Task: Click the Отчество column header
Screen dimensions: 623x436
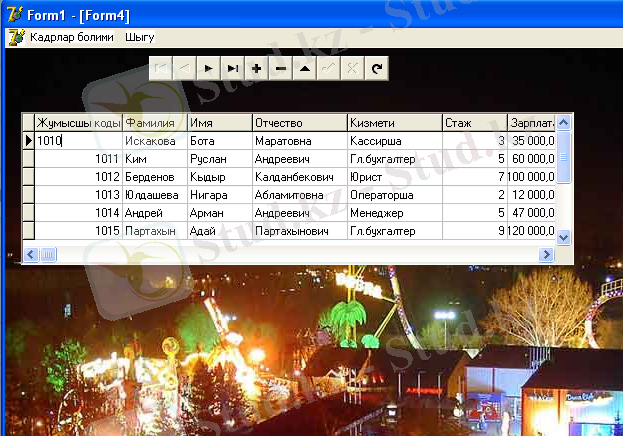Action: coord(300,123)
